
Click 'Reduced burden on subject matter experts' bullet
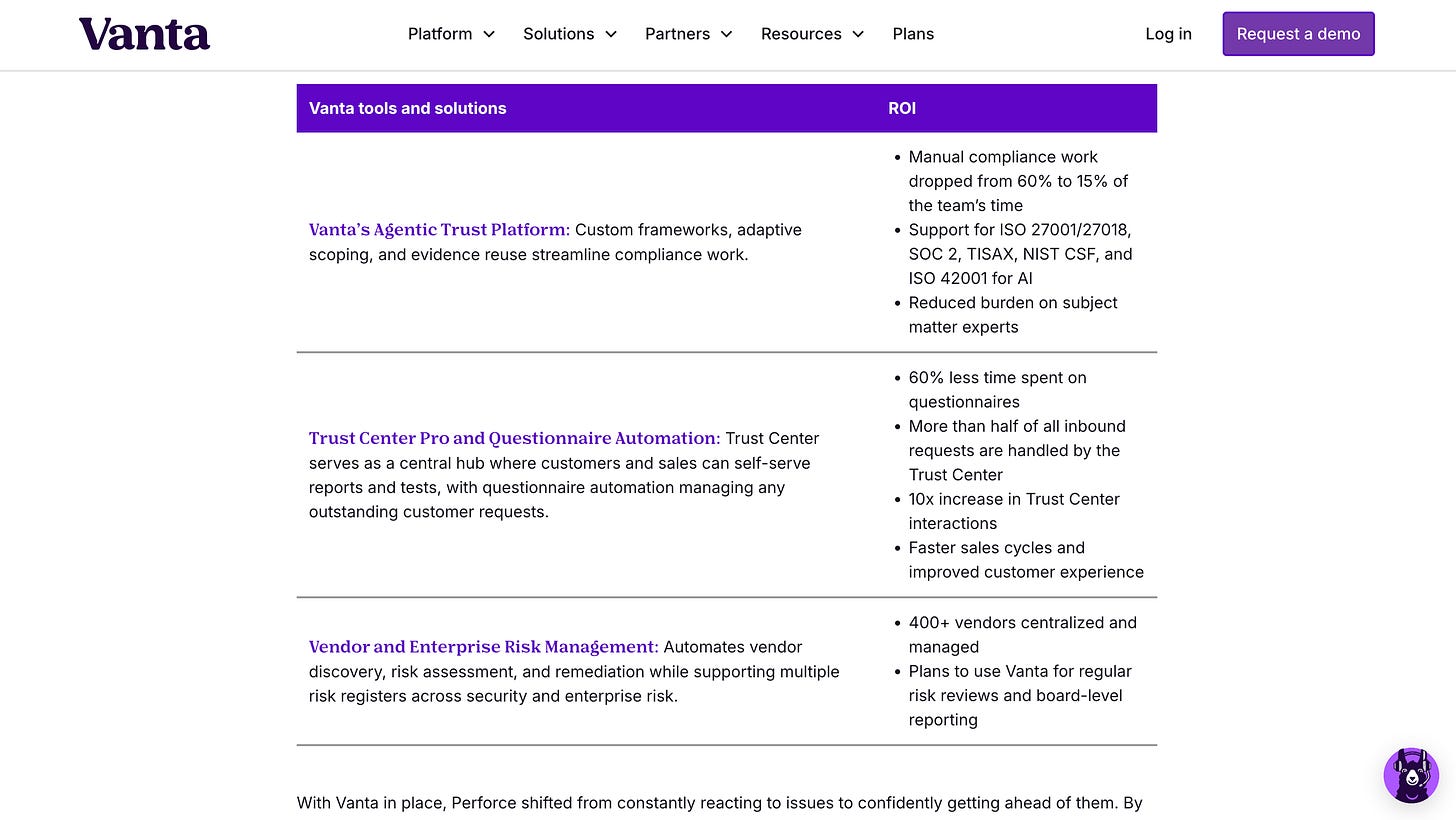1013,315
